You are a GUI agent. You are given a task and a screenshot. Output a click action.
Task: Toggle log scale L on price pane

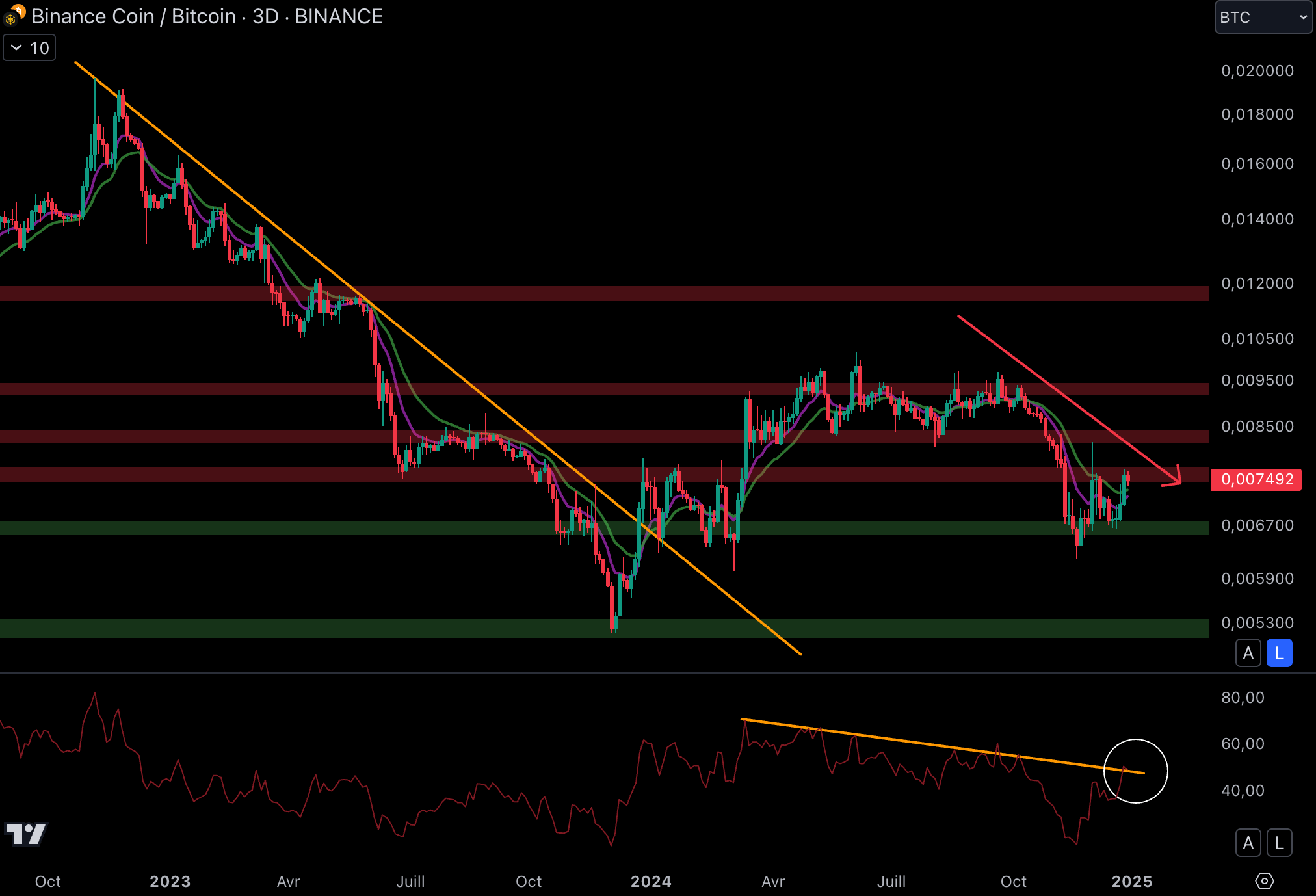[1279, 653]
